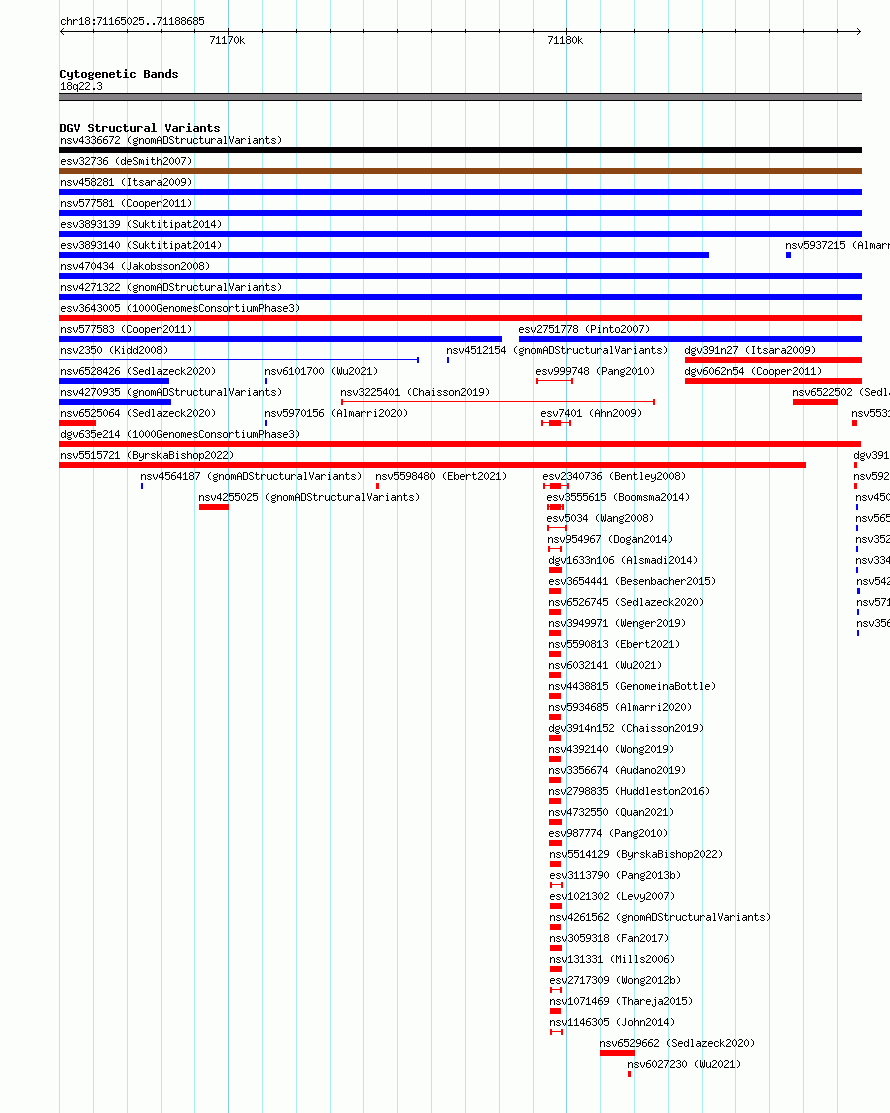The width and height of the screenshot is (890, 1113).
Task: Select nsv4261562 gnomAD variant label
Action: tap(661, 917)
